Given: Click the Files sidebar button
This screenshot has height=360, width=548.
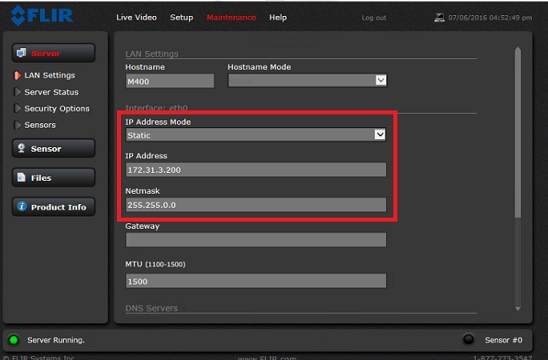Looking at the screenshot, I should [53, 178].
